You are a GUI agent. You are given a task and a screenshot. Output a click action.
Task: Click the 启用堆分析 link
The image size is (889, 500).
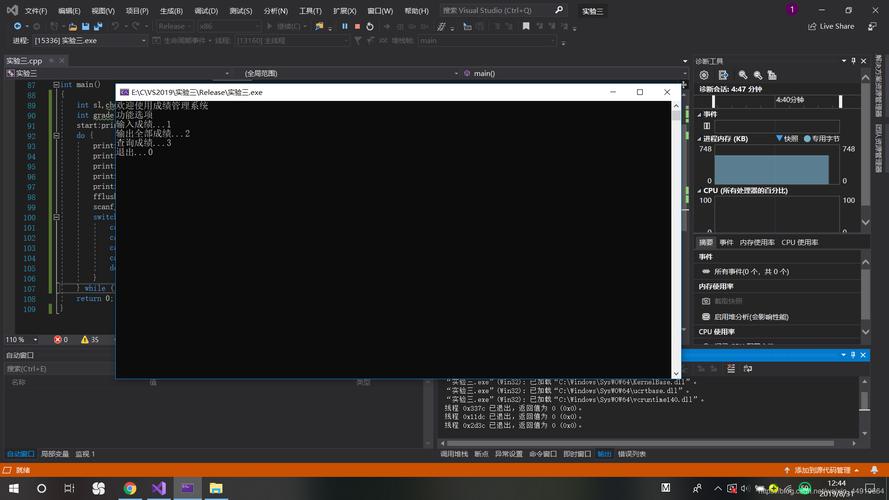coord(751,317)
